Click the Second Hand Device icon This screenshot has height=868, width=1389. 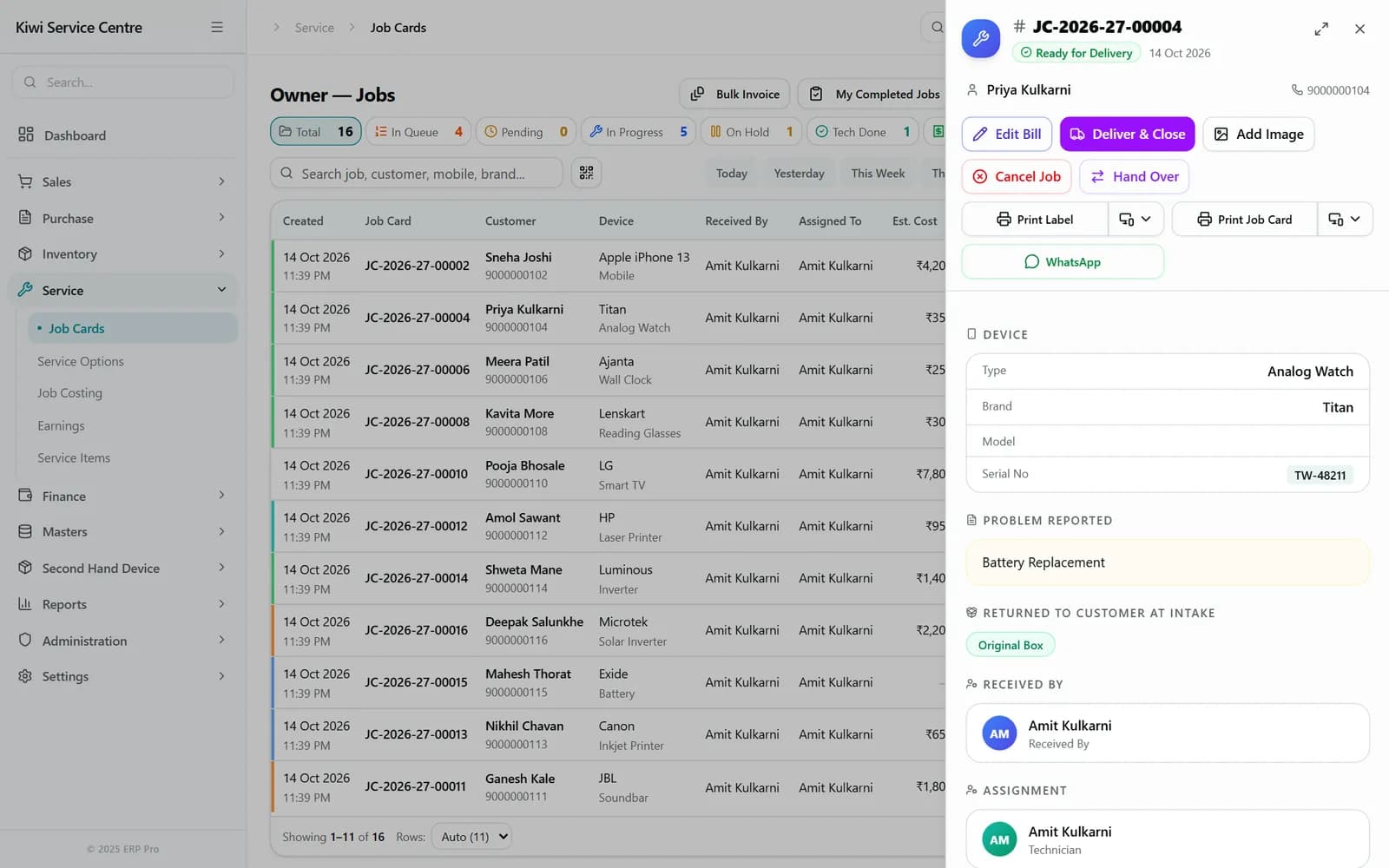(x=25, y=568)
